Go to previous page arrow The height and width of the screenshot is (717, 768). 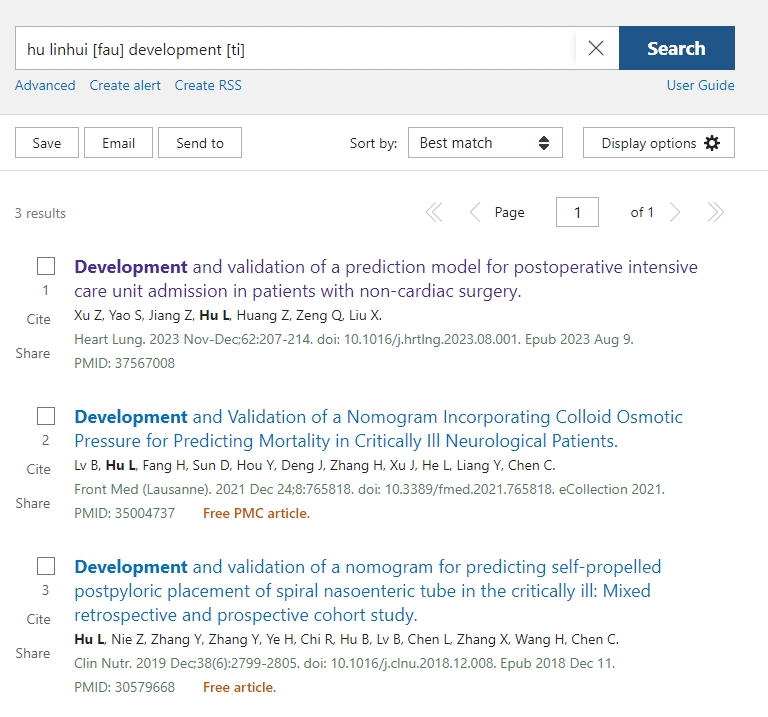pyautogui.click(x=475, y=213)
